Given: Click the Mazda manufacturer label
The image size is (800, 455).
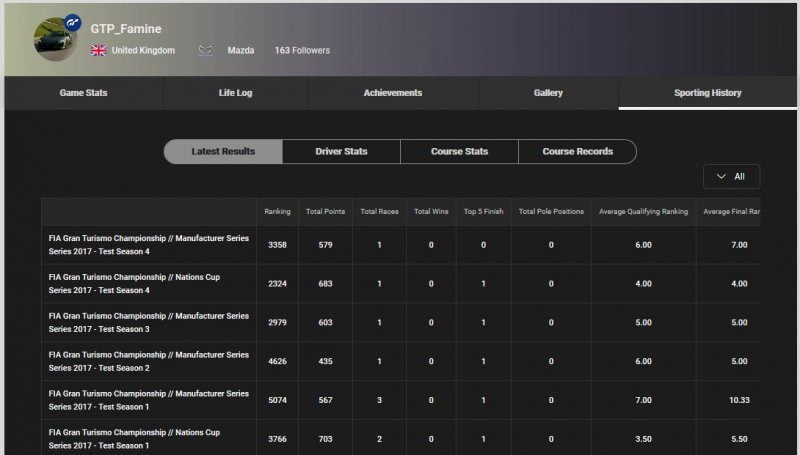Looking at the screenshot, I should 241,50.
